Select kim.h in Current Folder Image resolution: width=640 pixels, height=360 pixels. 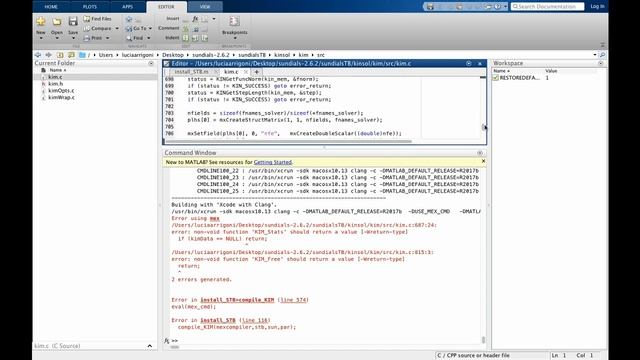click(56, 84)
